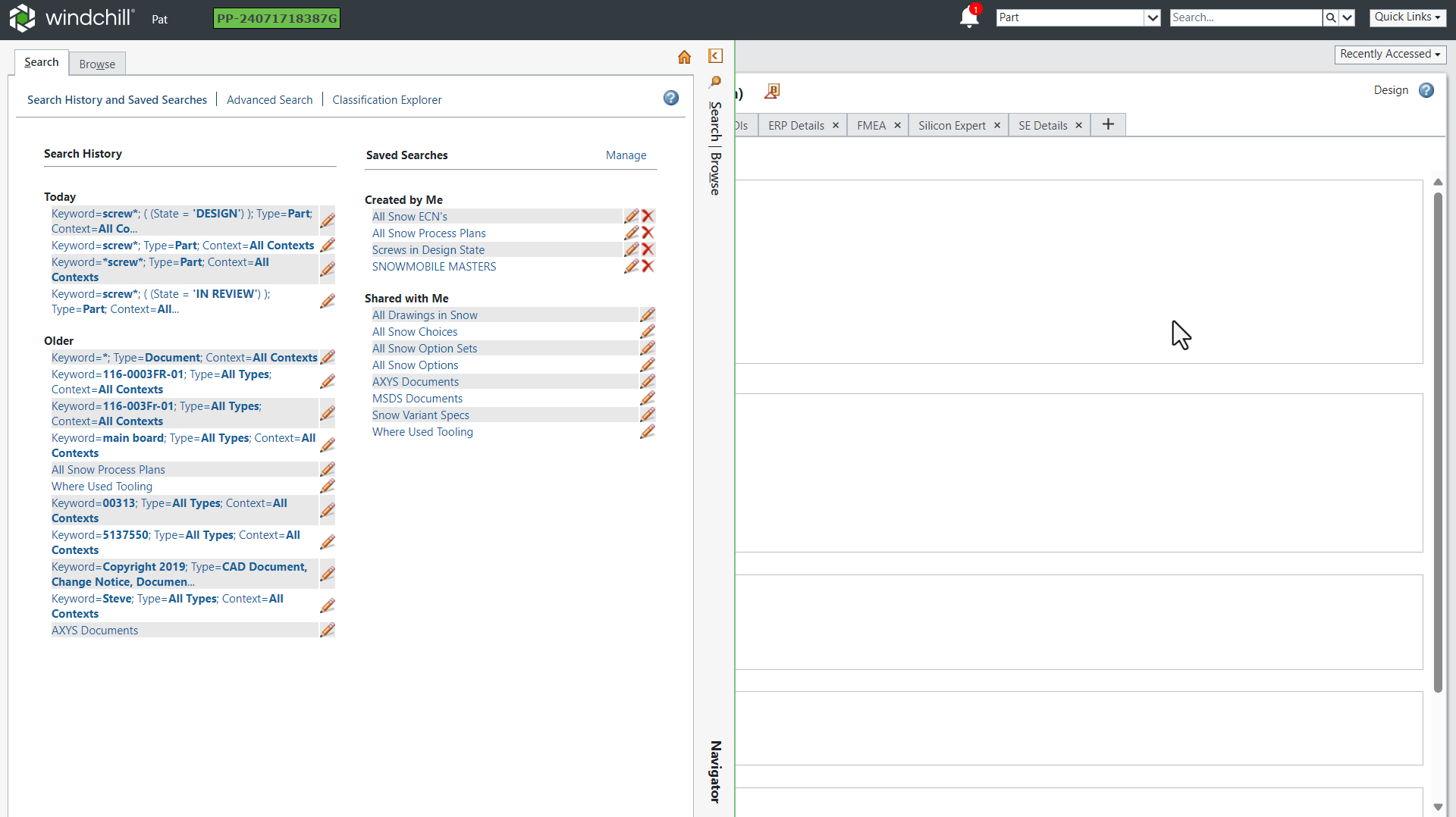Switch to the Browse tab

click(x=97, y=64)
